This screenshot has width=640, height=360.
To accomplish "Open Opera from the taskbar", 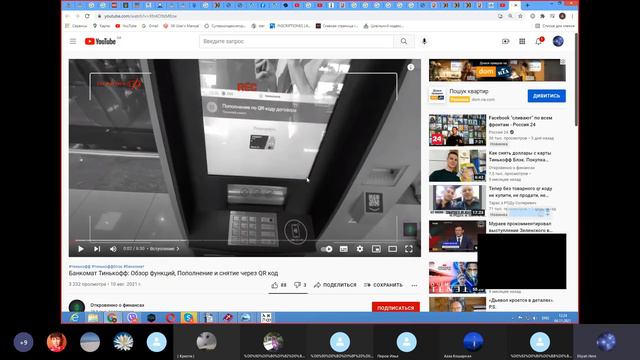I will [170, 318].
